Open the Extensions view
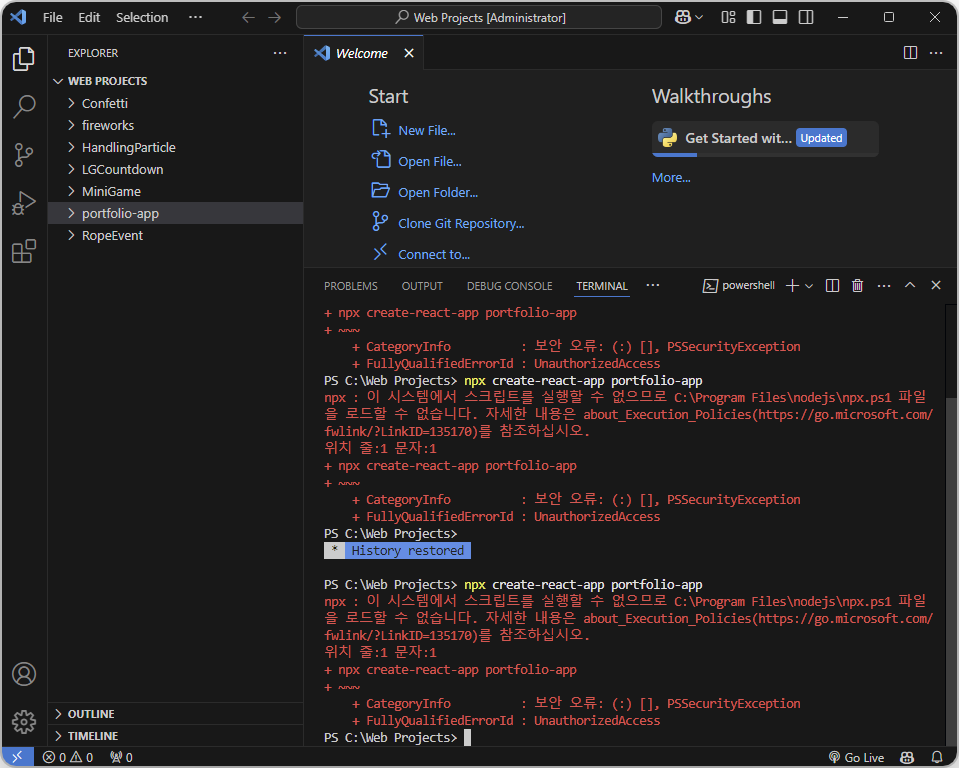Screen dimensions: 959x768 point(24,251)
